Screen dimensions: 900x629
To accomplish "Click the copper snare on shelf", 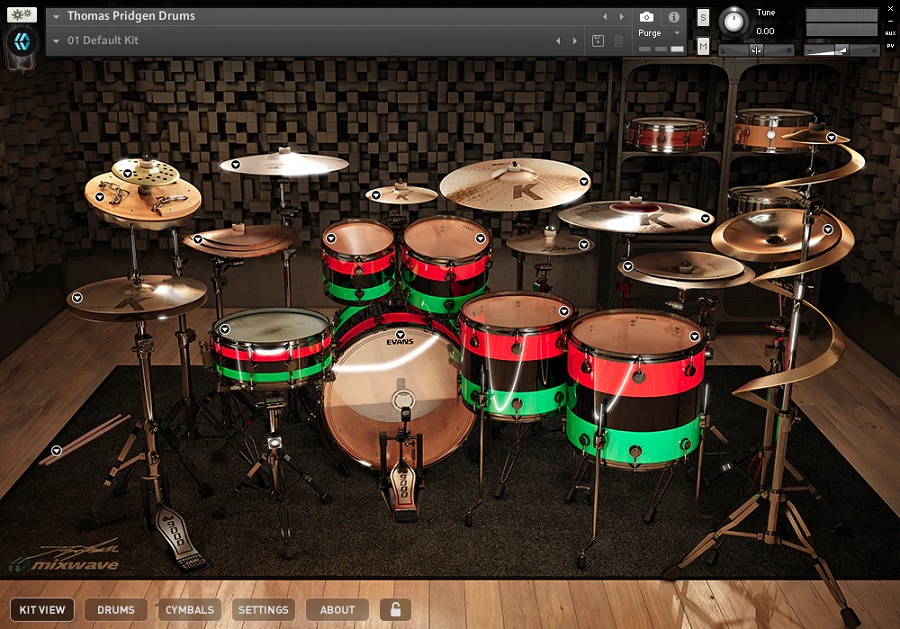I will click(x=773, y=130).
